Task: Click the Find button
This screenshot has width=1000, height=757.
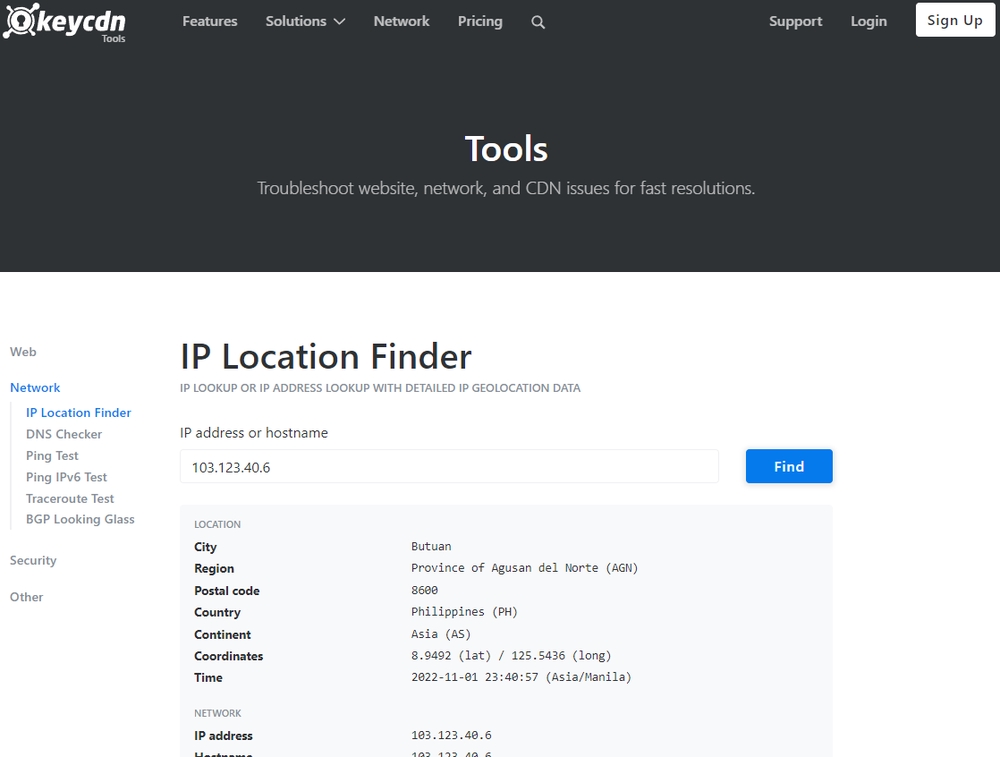Action: point(789,466)
